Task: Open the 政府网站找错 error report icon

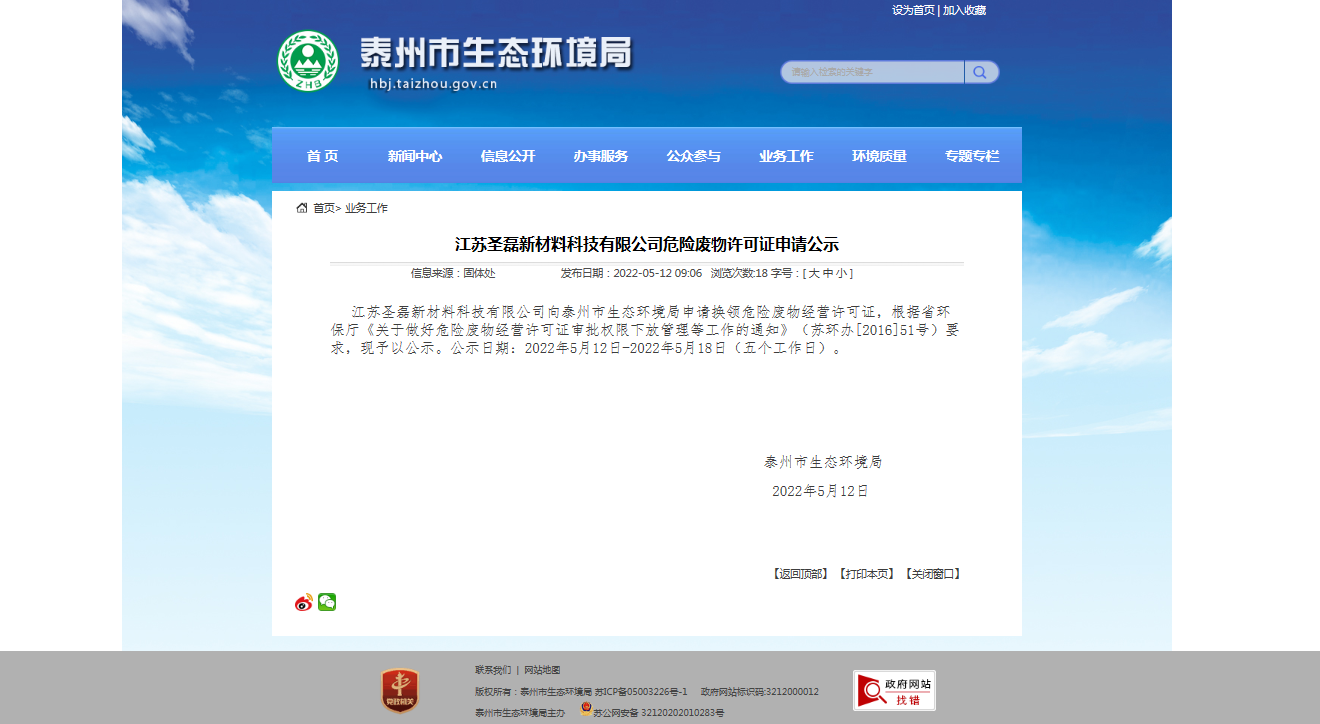Action: 894,690
